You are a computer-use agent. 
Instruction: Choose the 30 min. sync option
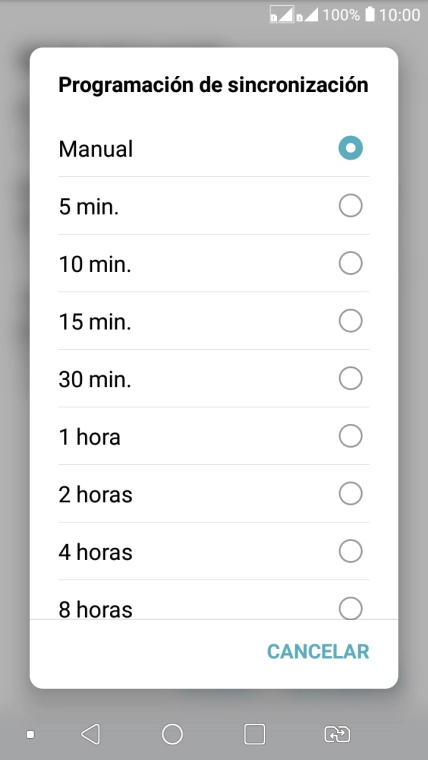pos(214,379)
